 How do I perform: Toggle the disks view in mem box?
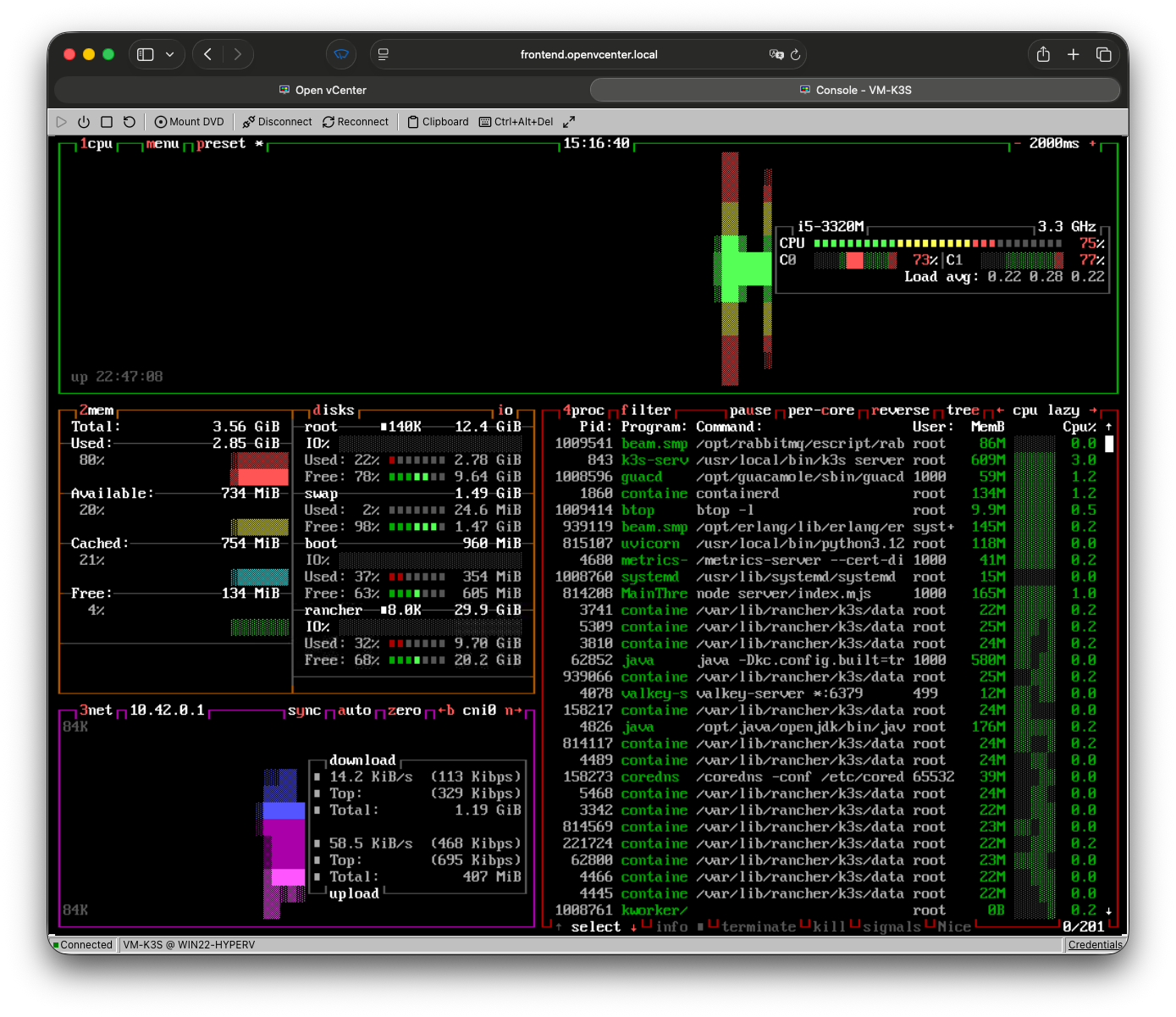pyautogui.click(x=334, y=411)
